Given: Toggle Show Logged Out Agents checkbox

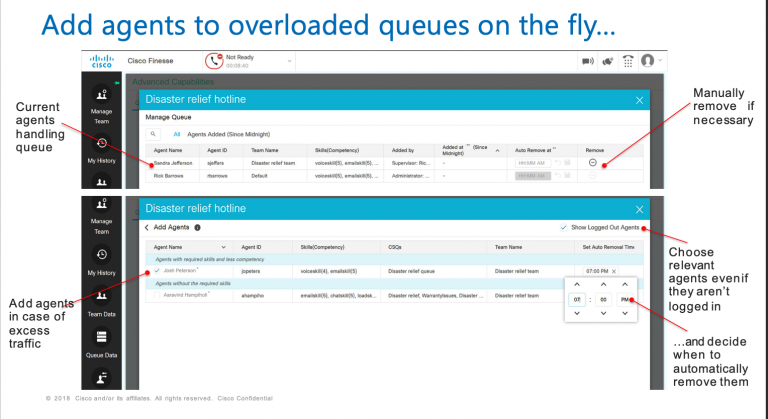Looking at the screenshot, I should (x=563, y=227).
